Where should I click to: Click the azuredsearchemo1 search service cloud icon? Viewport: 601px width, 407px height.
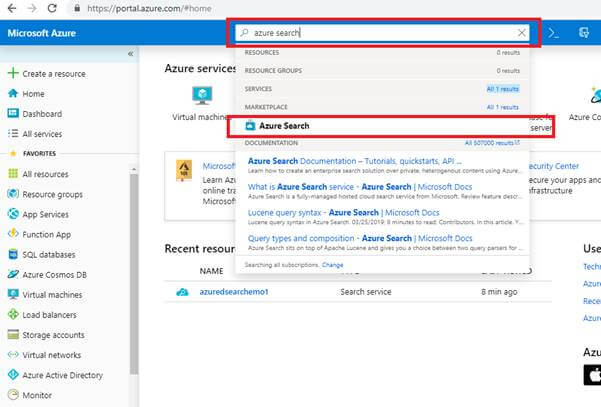click(182, 292)
